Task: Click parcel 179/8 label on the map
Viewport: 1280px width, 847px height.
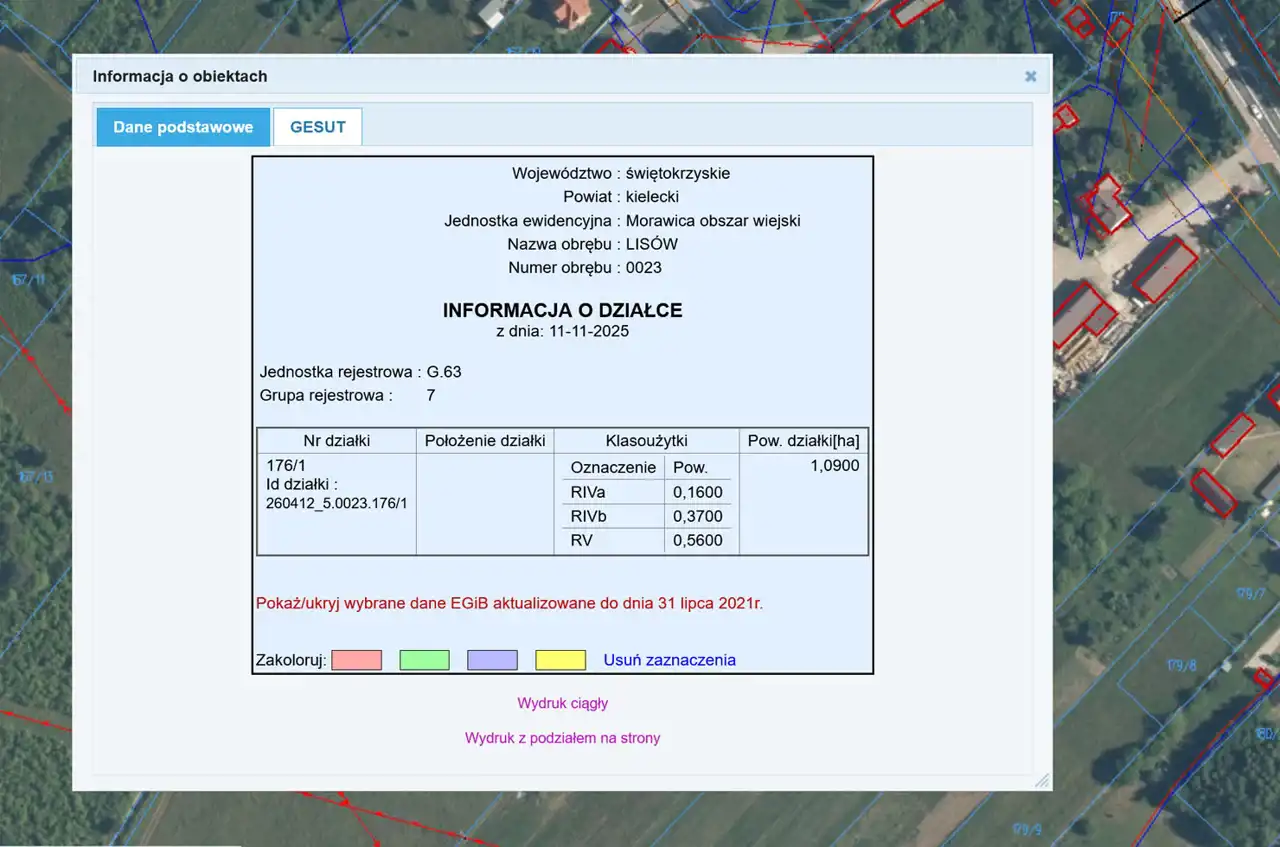Action: click(1181, 666)
